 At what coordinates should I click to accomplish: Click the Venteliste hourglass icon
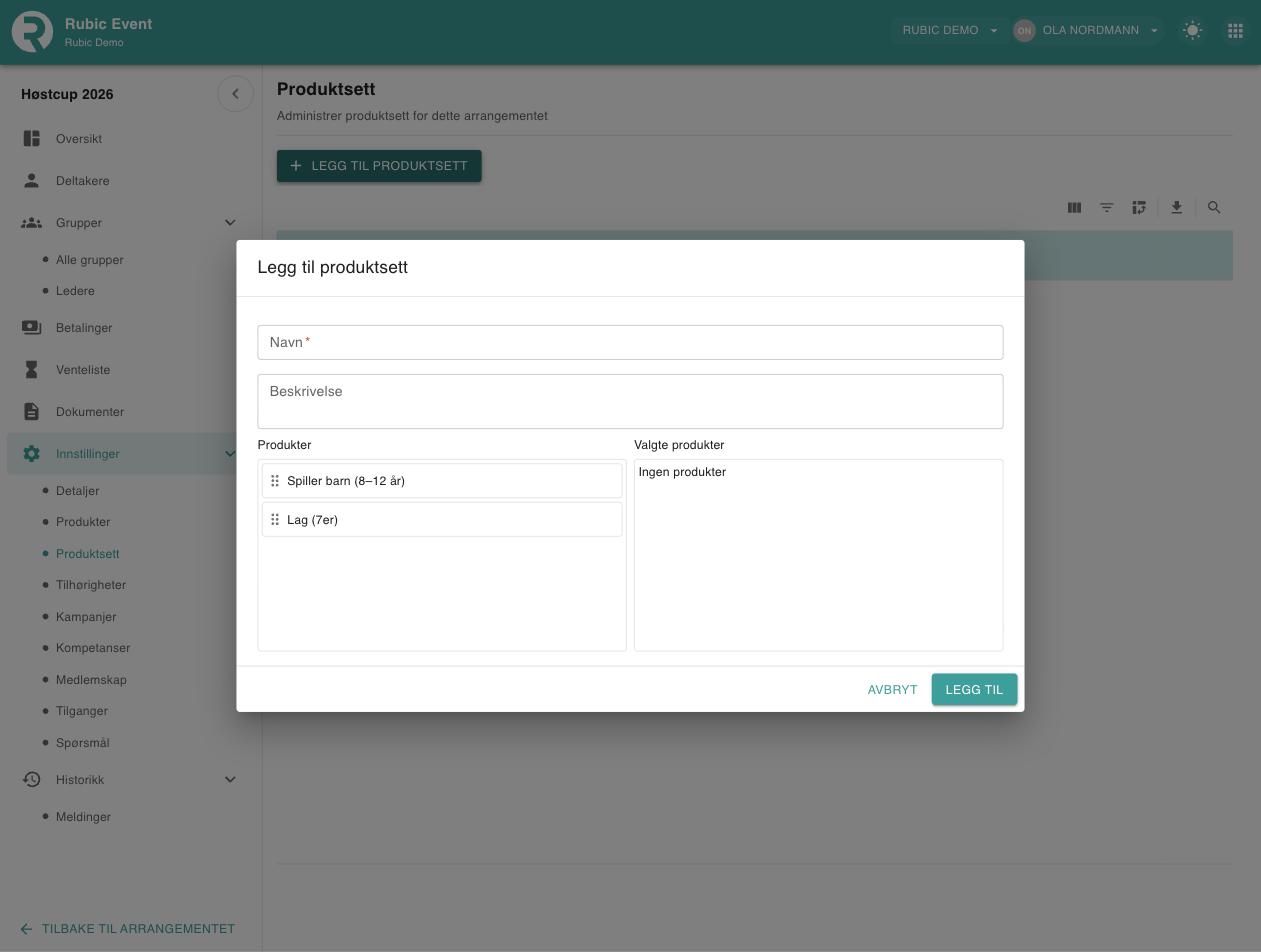click(x=32, y=370)
